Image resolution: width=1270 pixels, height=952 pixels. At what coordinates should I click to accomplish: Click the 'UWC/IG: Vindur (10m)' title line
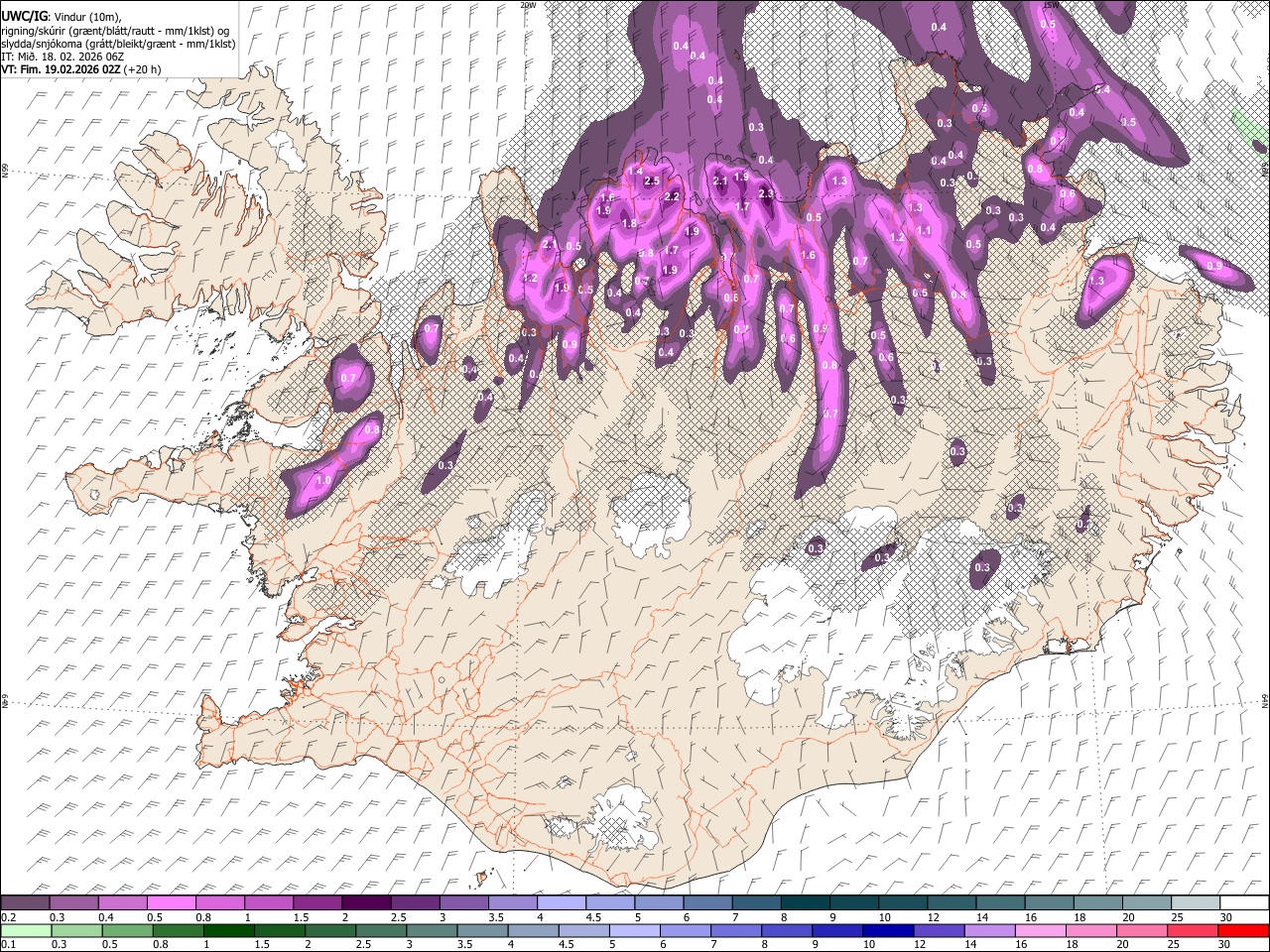61,16
